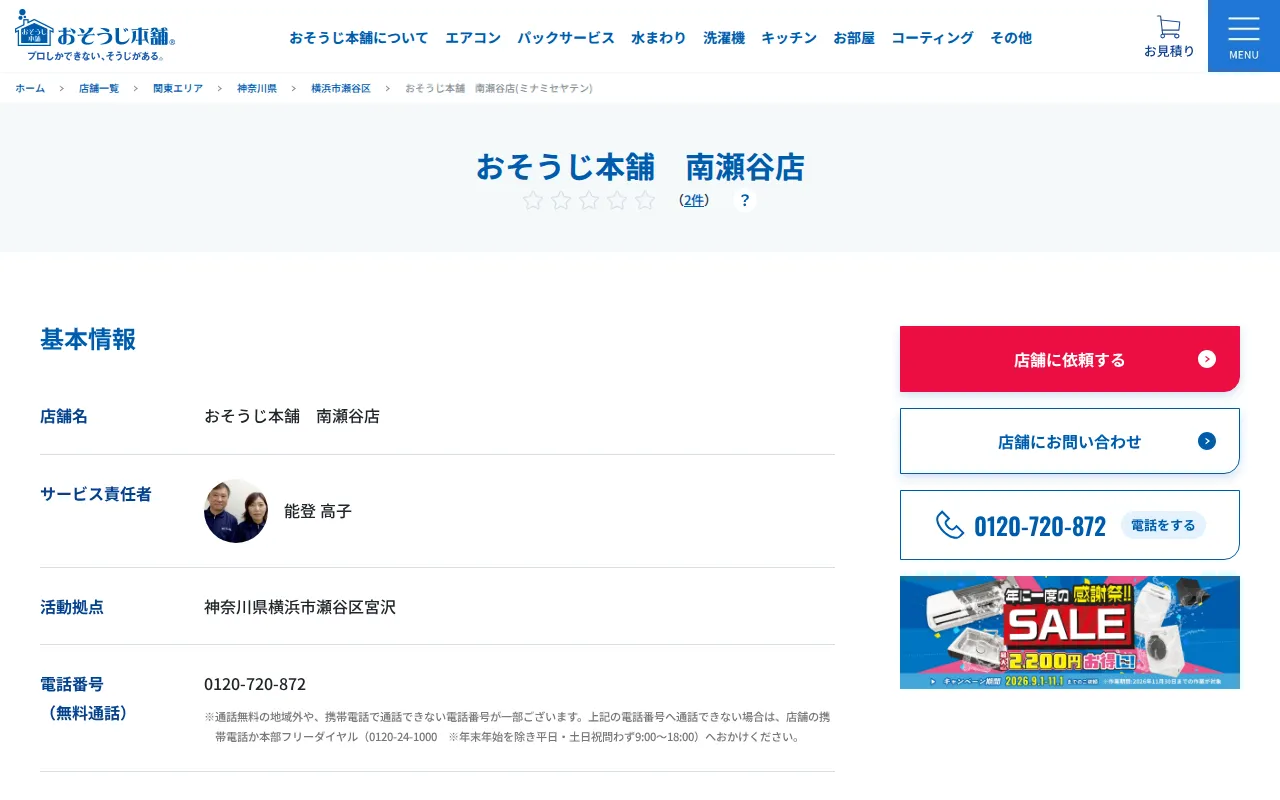1280x800 pixels.
Task: Click the 神奈川県横浜市瀬谷区宮沢 address text
Action: tap(300, 607)
